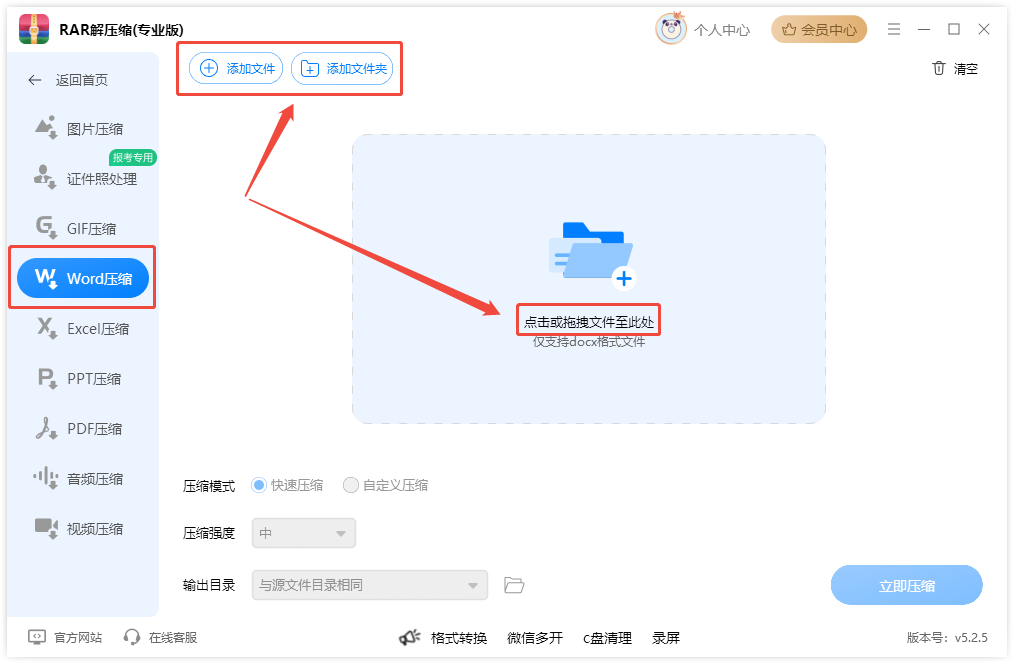Click 点击或拖拽文件至此处 text
Screen dimensions: 1014x664
click(x=588, y=321)
